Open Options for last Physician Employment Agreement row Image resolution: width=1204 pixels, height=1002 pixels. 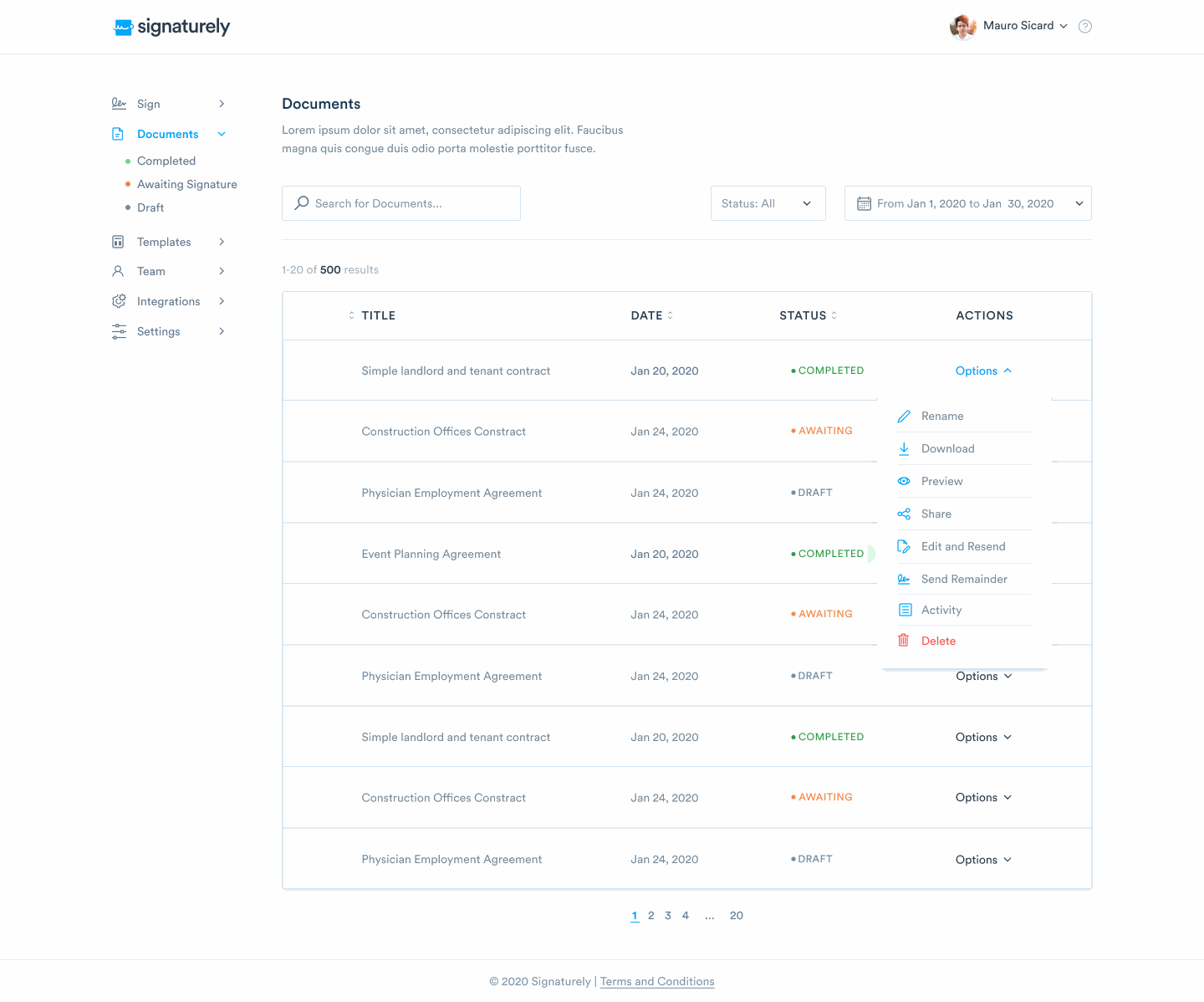point(983,860)
